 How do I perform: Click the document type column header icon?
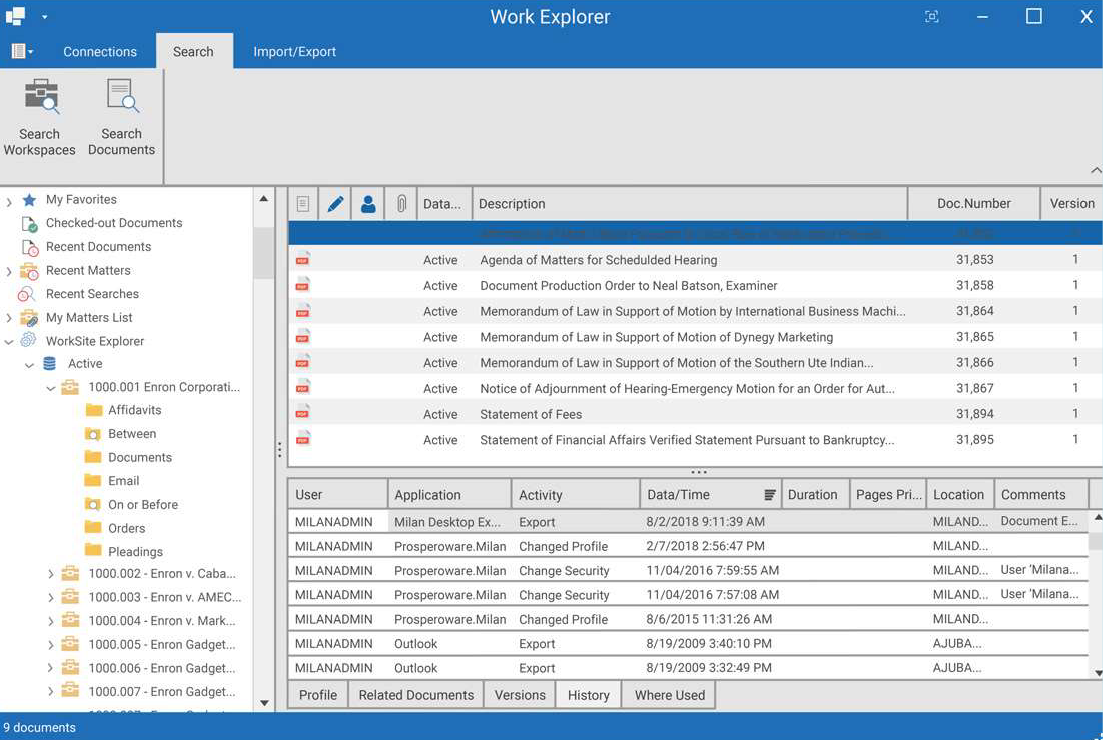coord(303,204)
